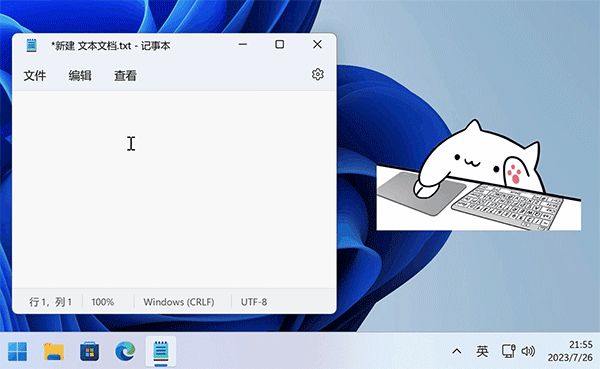Screen dimensions: 600x369
Task: Click the 行 1, 列 1 status entry
Action: pyautogui.click(x=51, y=302)
